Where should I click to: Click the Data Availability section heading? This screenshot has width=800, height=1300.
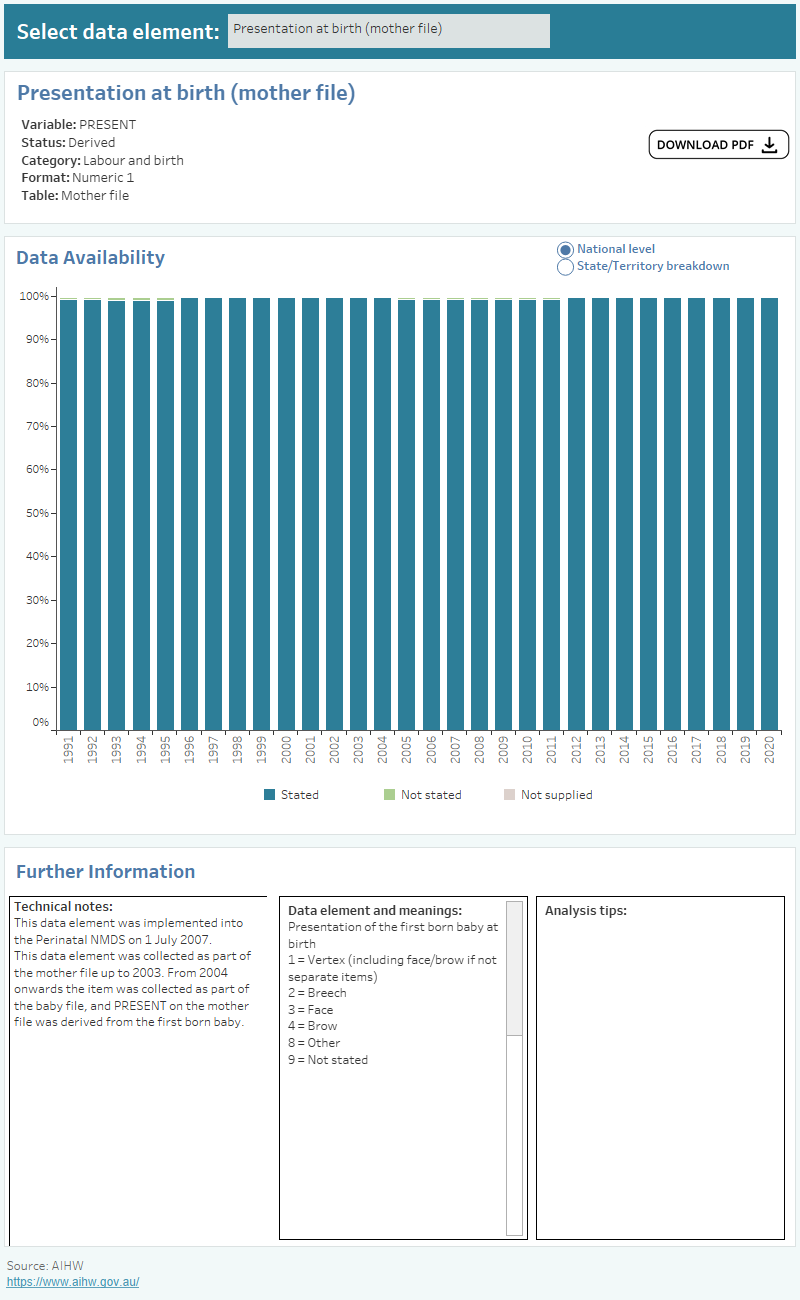click(x=91, y=258)
